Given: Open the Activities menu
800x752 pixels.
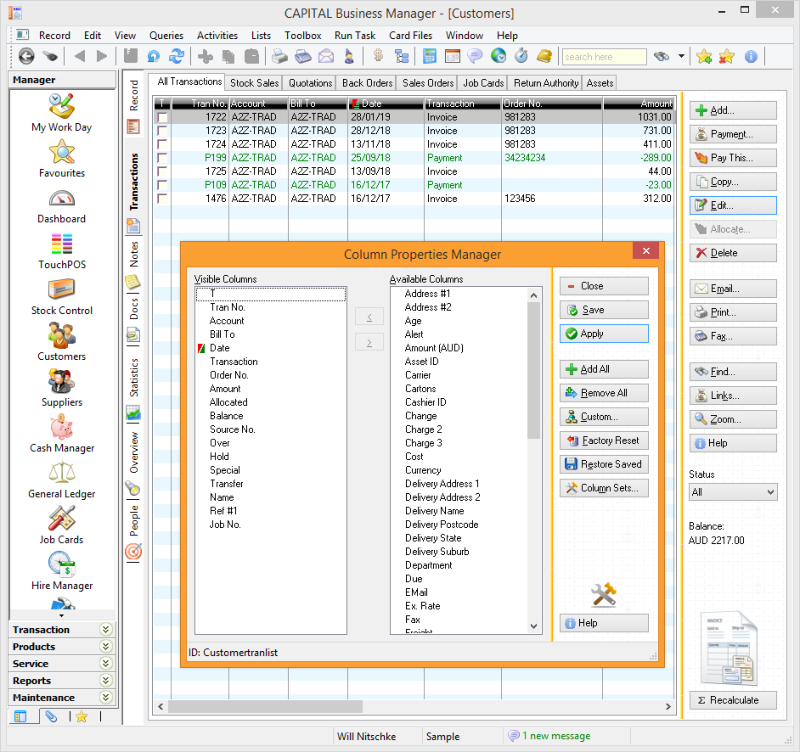Looking at the screenshot, I should (x=217, y=35).
